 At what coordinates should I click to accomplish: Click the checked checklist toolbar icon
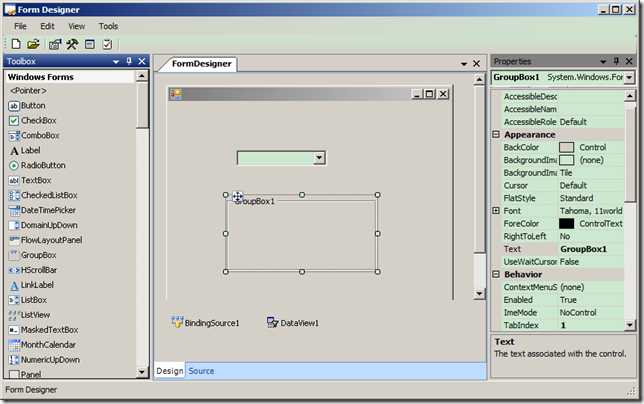(x=107, y=44)
